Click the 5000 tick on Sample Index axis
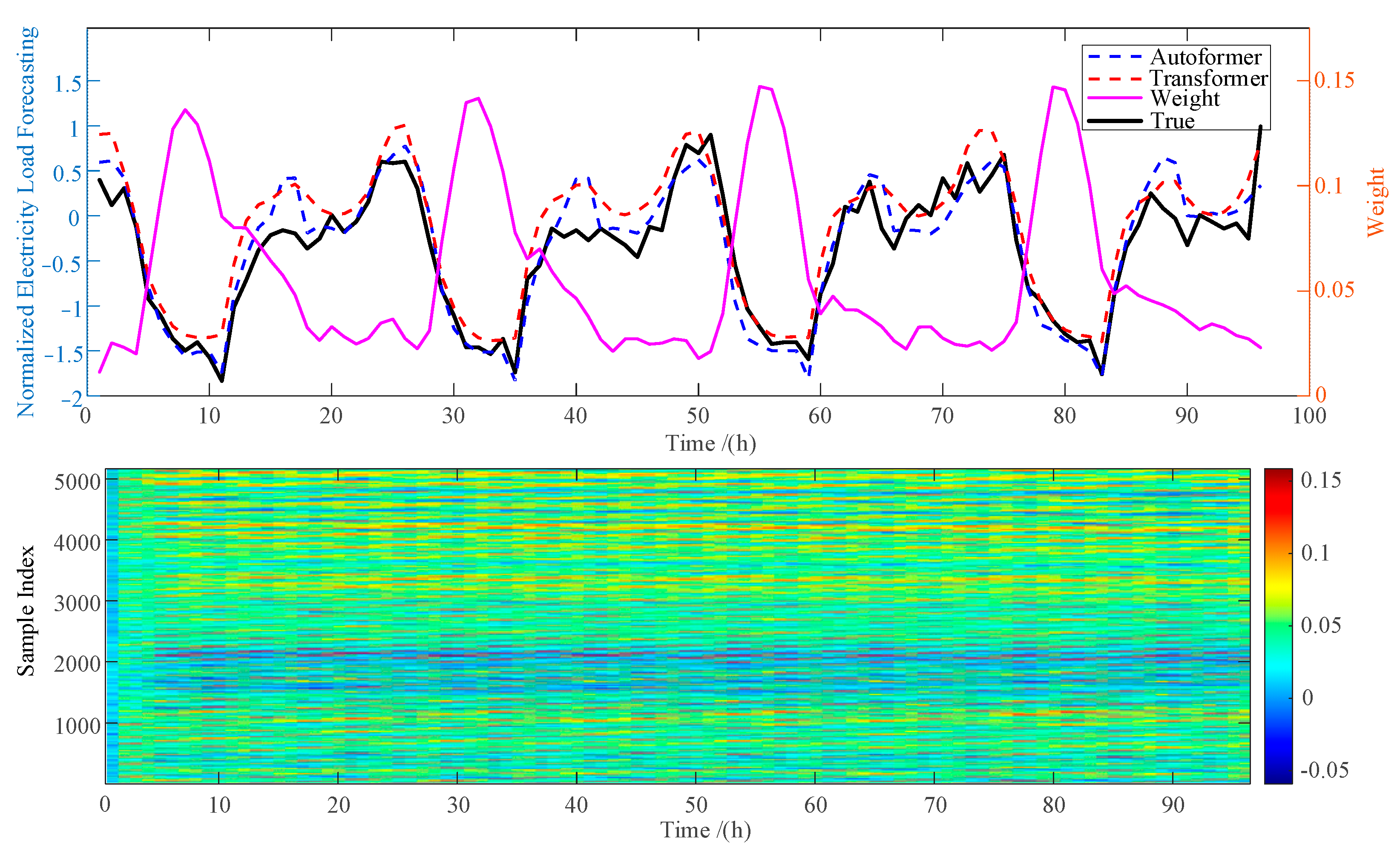 [77, 482]
